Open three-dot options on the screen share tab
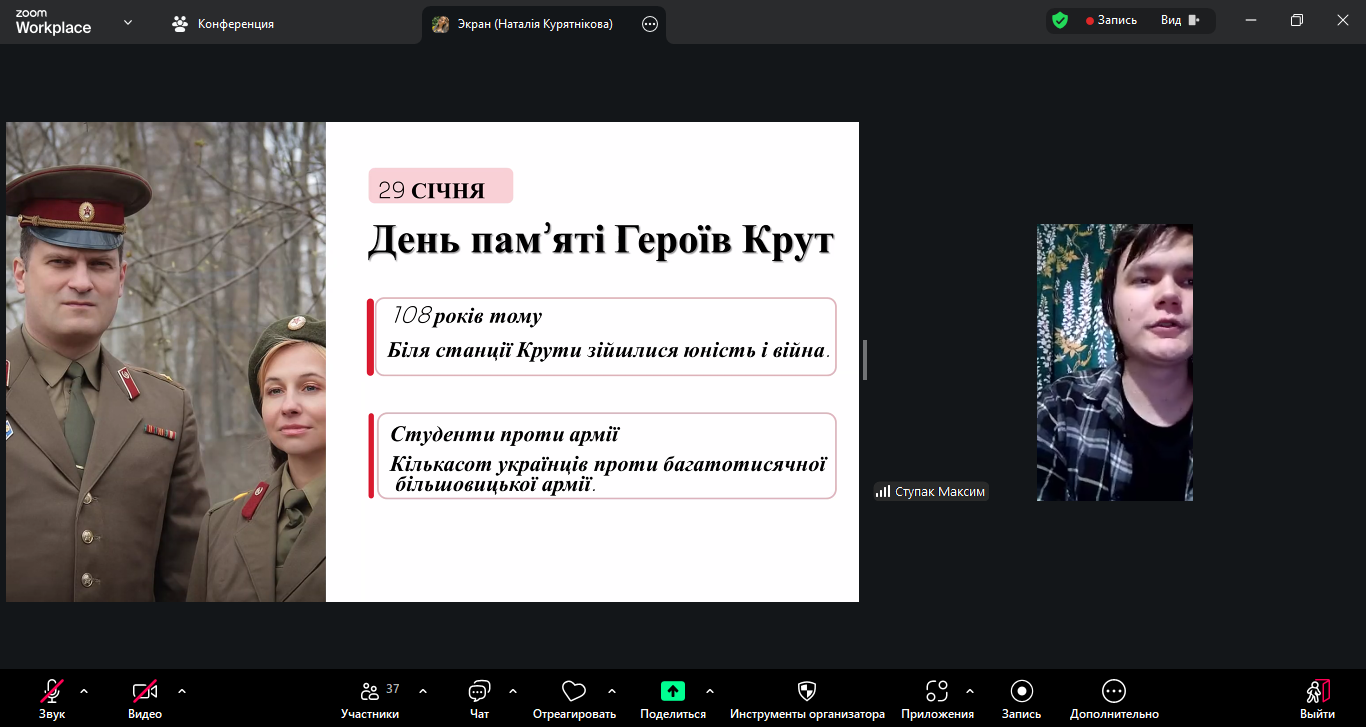The image size is (1366, 728). [x=650, y=24]
